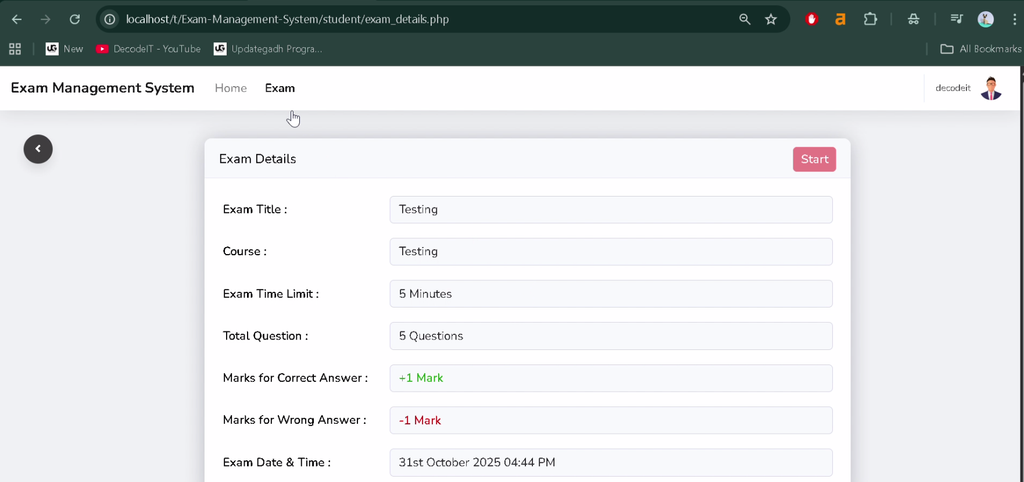
Task: Go back using the browser back arrow
Action: [x=17, y=19]
